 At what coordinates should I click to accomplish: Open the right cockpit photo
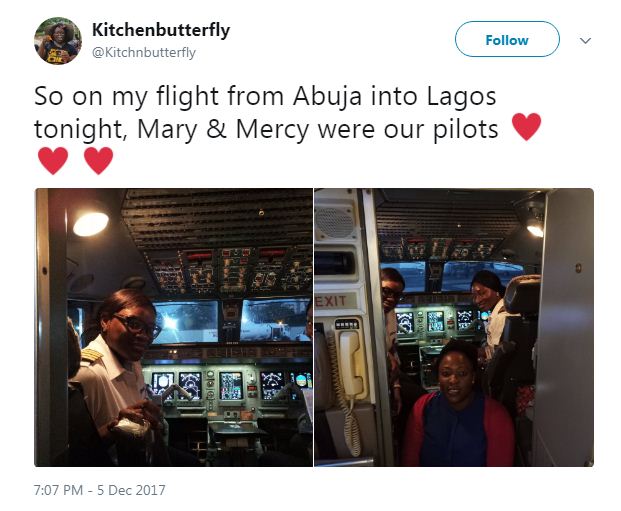(454, 327)
